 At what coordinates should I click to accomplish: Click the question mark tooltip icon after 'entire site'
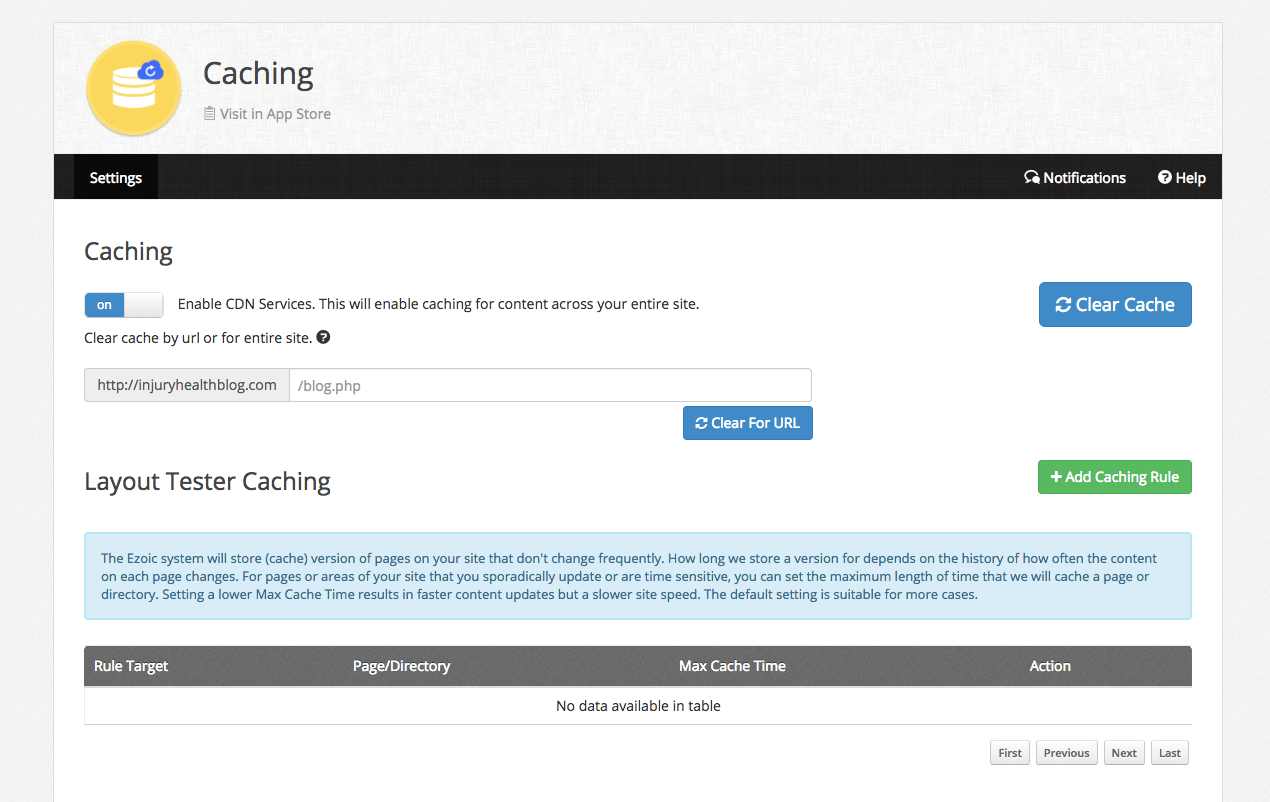point(323,337)
